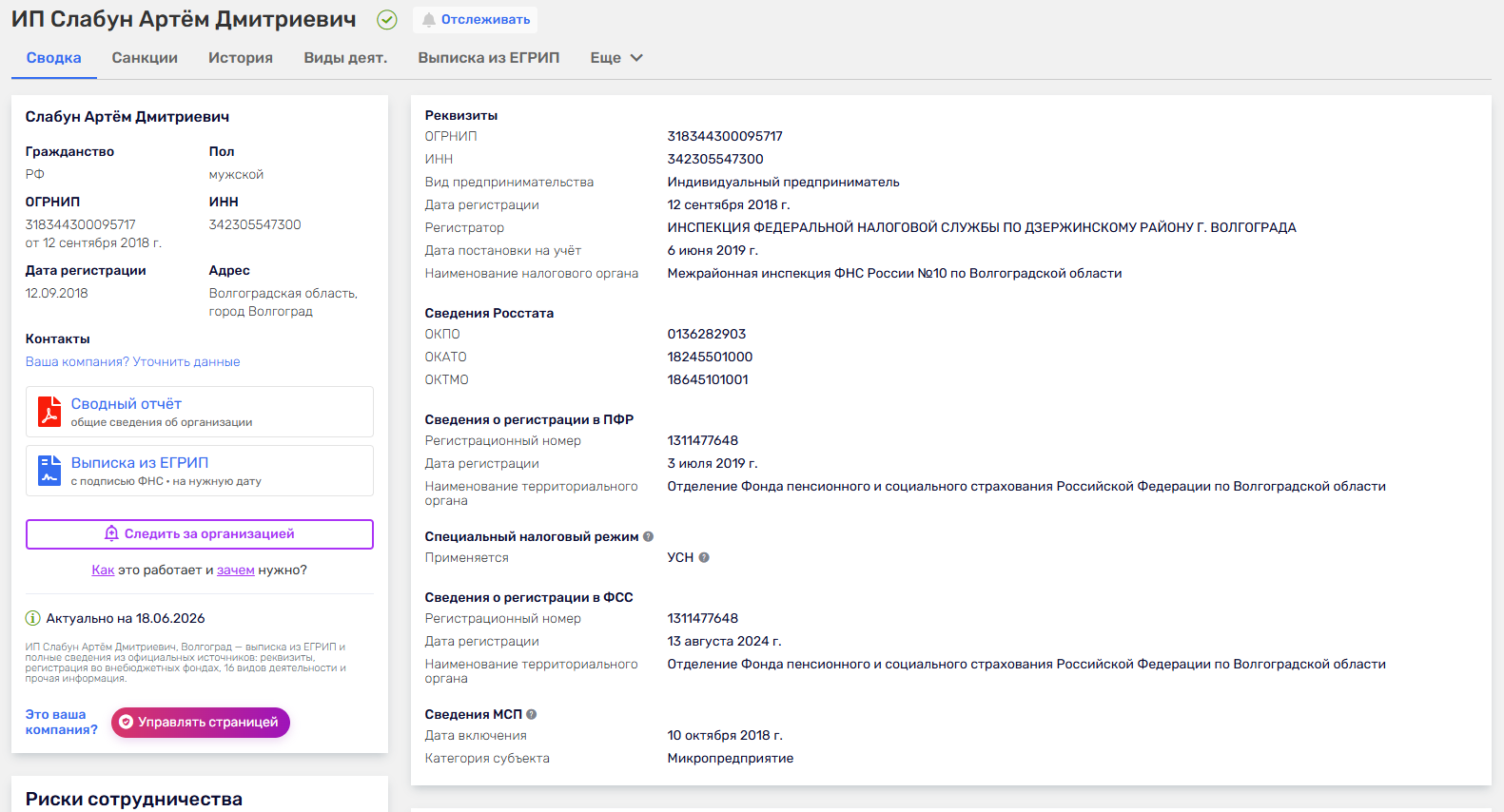Click the Отслеживать button

476,19
